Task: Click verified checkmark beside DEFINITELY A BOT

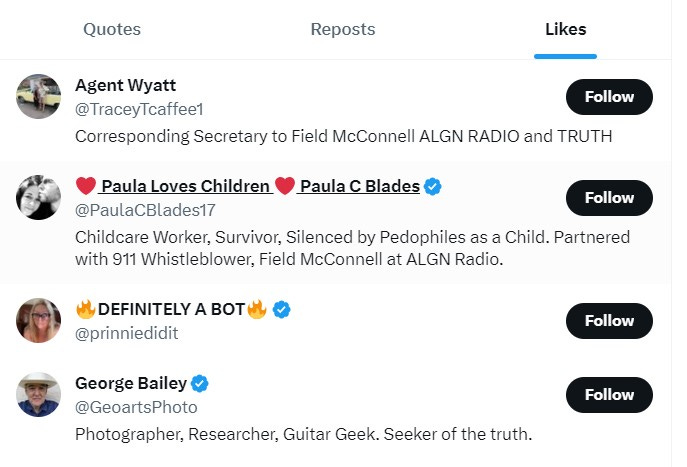Action: point(281,309)
